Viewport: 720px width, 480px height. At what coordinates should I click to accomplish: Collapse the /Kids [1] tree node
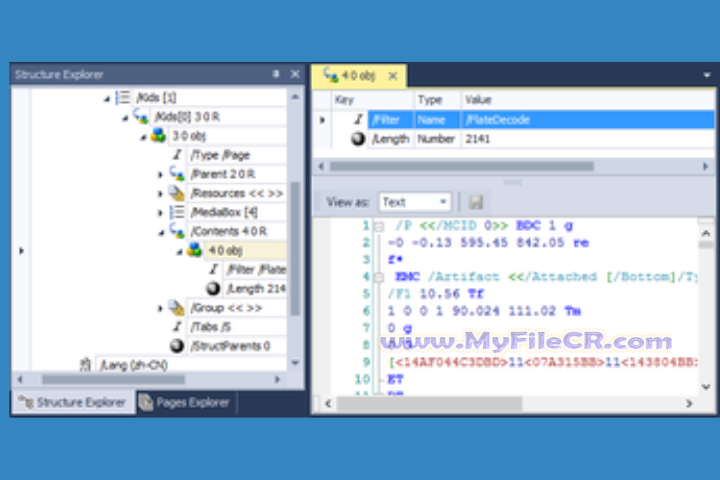click(x=107, y=99)
